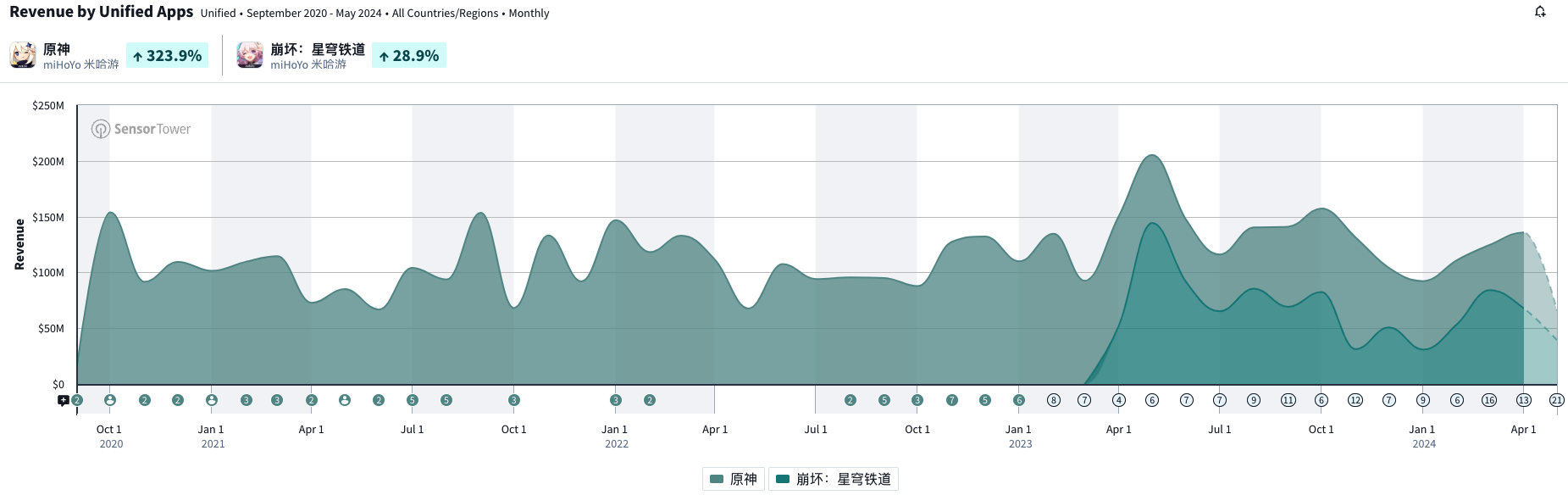
Task: Open event marker 13 at Apr 1 2024
Action: (1524, 400)
